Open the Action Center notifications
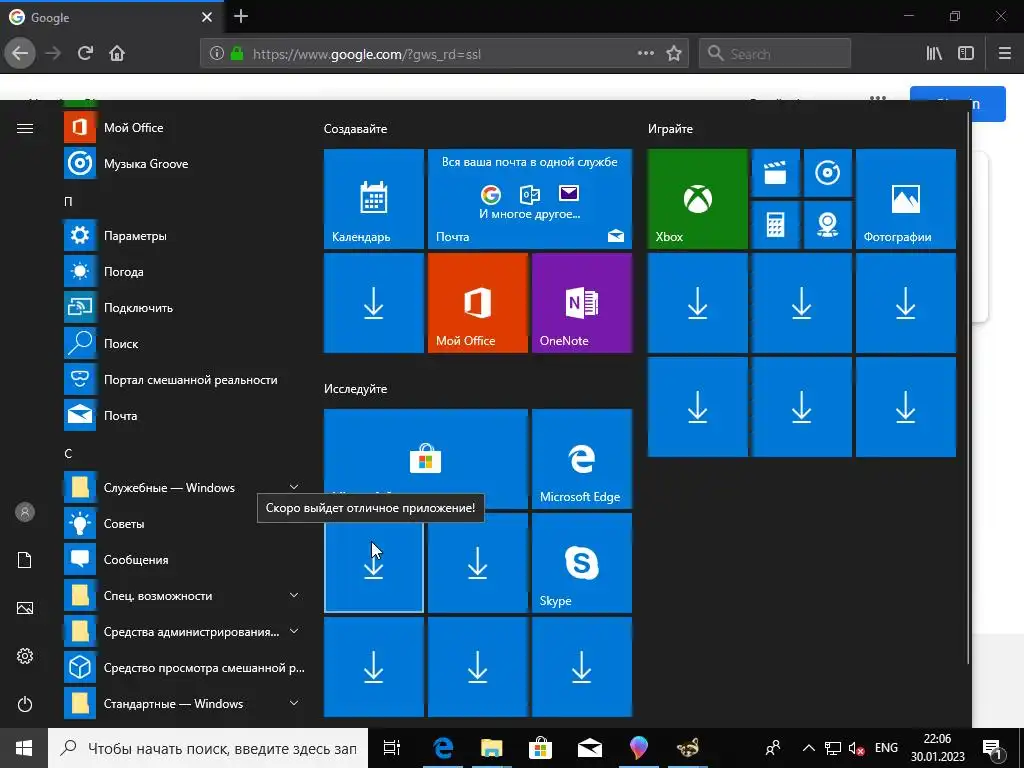The width and height of the screenshot is (1024, 768). 993,748
